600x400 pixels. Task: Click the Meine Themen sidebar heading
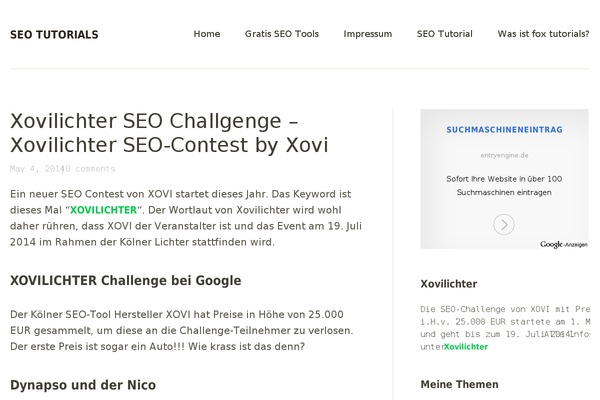pyautogui.click(x=459, y=384)
